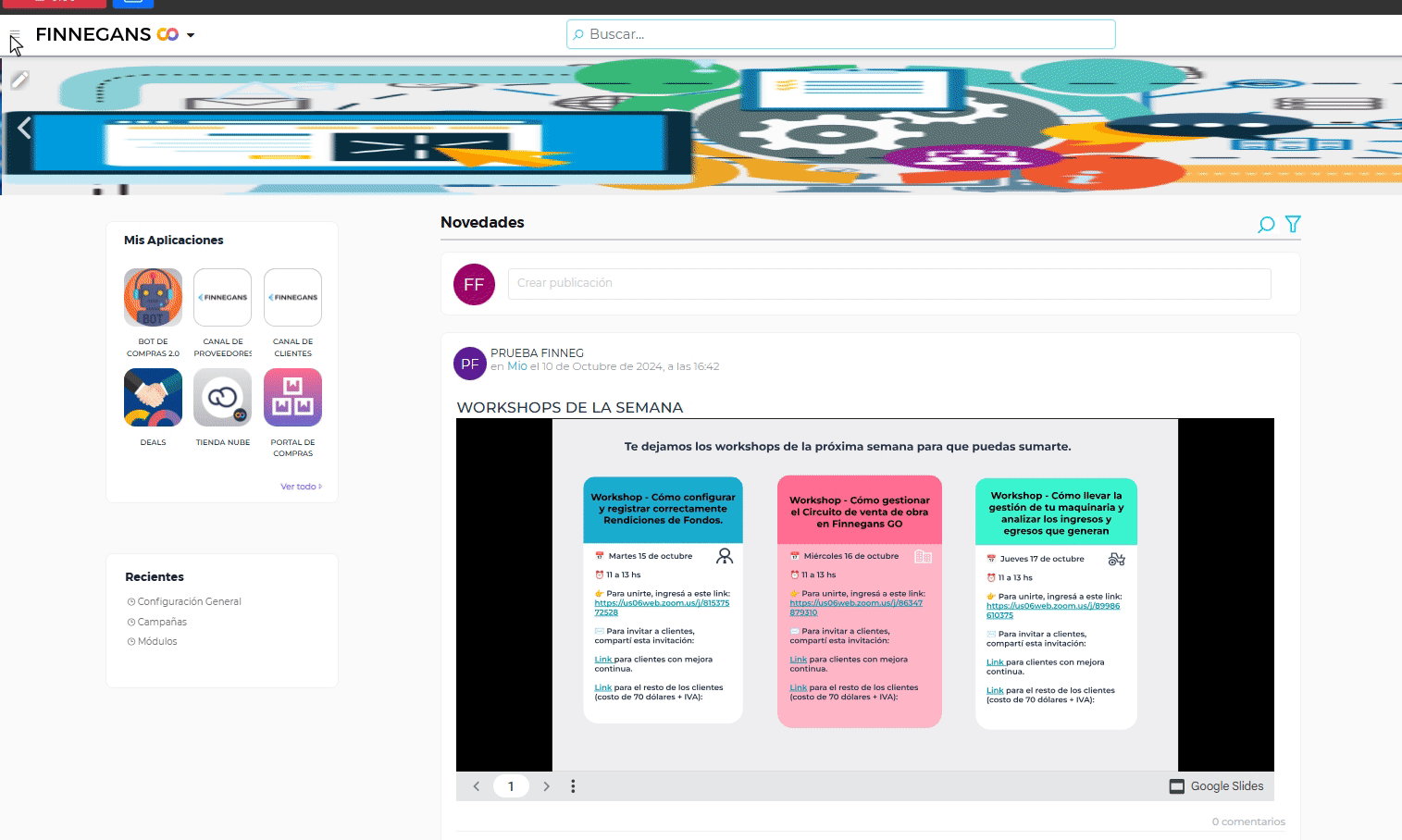Open recent item Módulos
The width and height of the screenshot is (1402, 840).
coord(157,641)
